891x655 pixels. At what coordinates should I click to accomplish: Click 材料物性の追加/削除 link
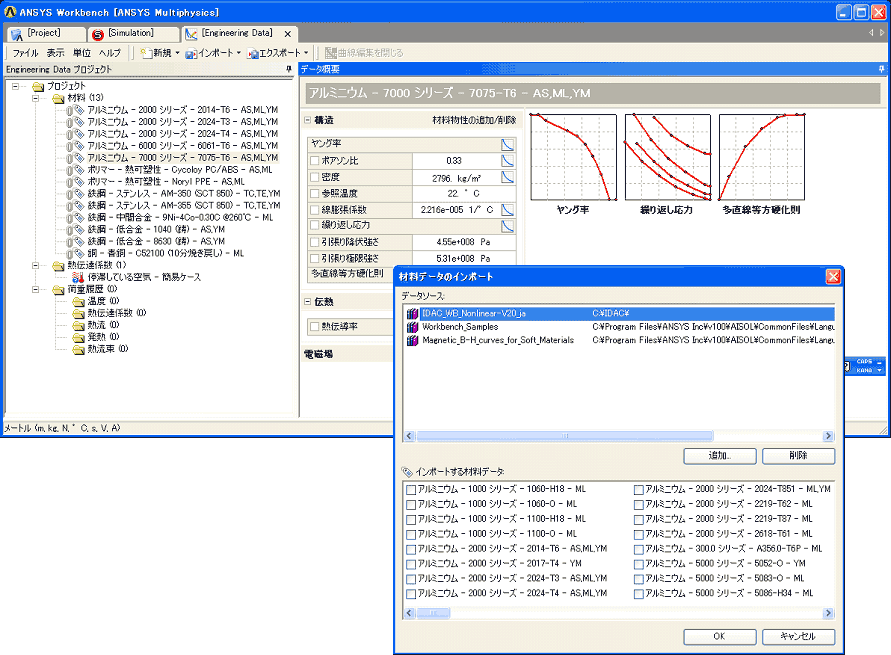click(474, 120)
